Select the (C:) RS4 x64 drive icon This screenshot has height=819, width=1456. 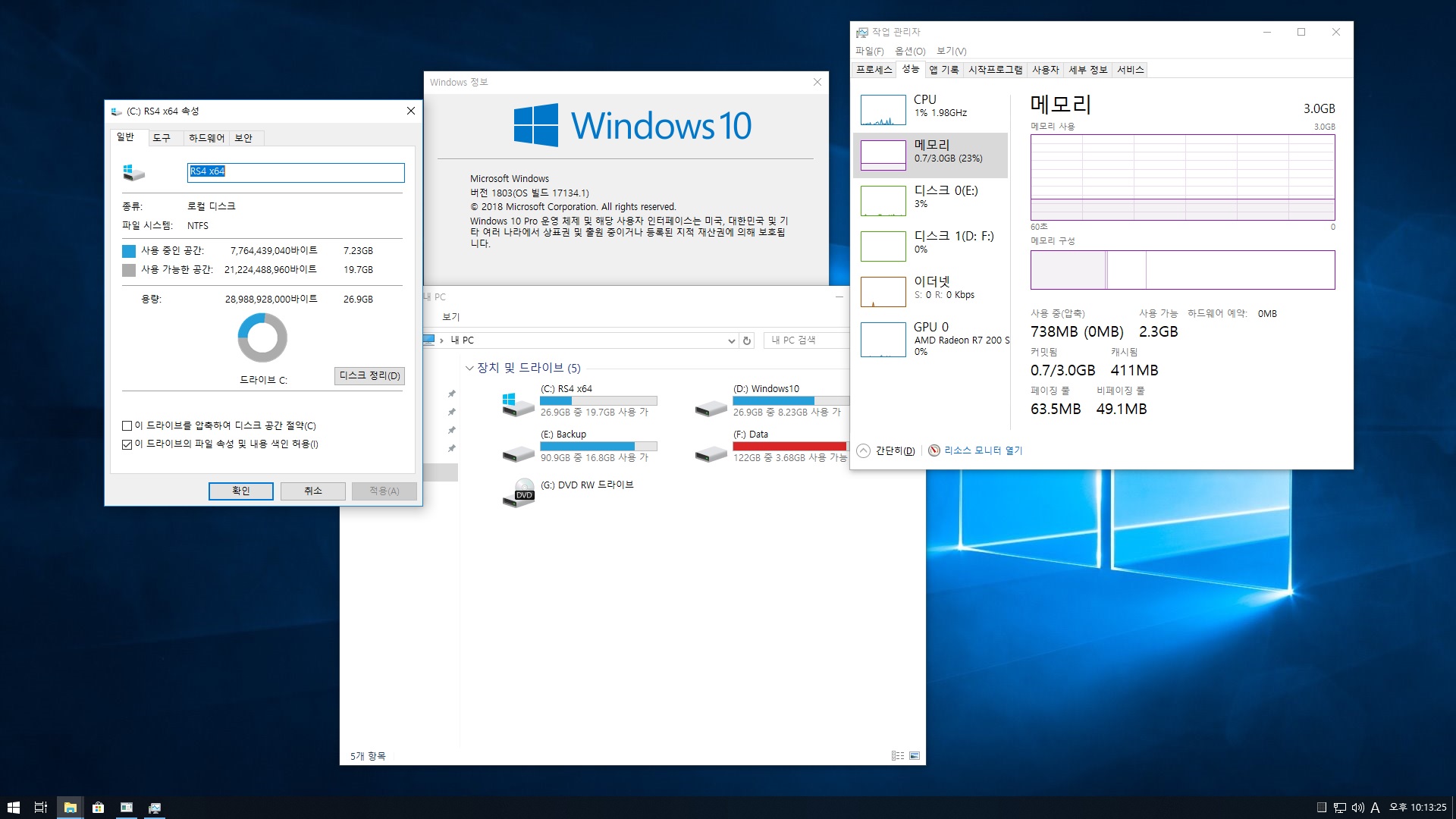(519, 404)
